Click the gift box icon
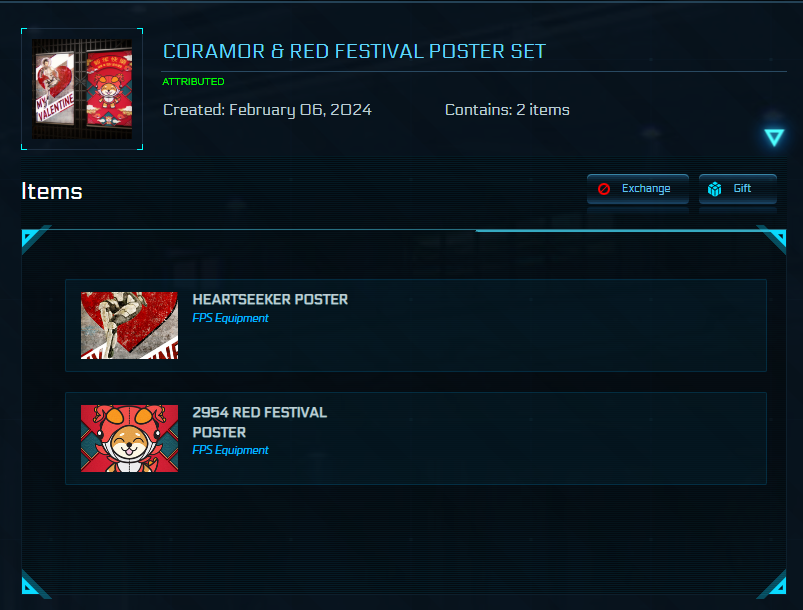The height and width of the screenshot is (610, 803). pyautogui.click(x=715, y=189)
